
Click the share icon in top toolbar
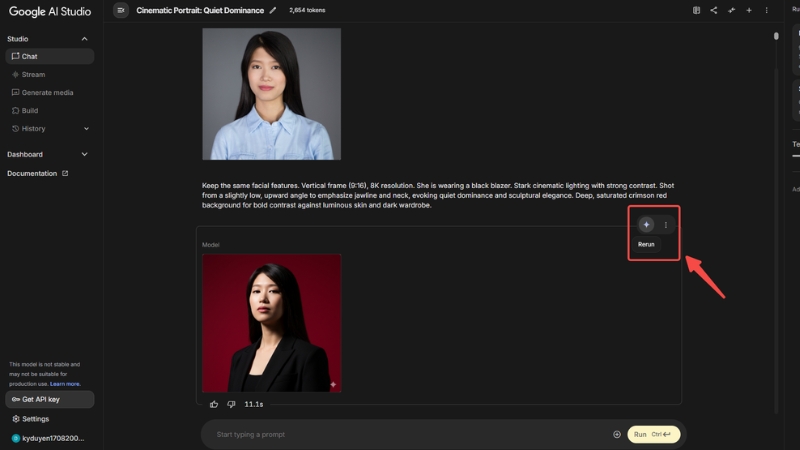tap(713, 10)
